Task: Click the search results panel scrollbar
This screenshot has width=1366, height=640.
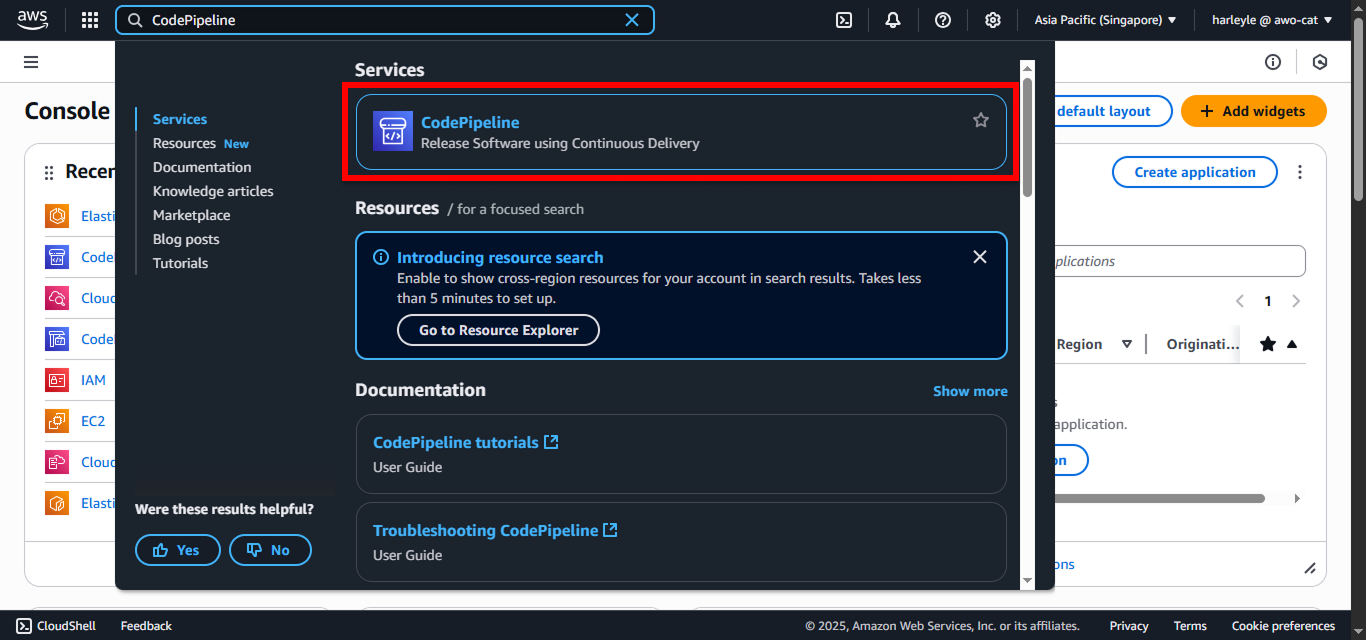Action: pos(1027,137)
